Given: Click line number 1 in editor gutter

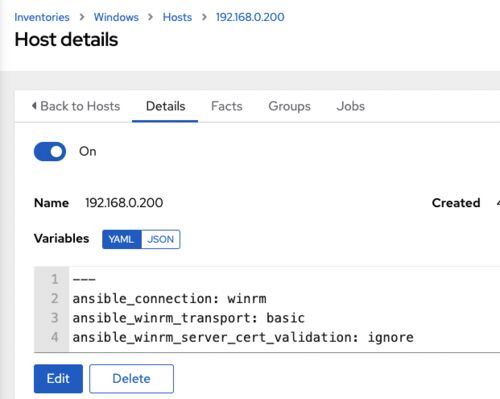Looking at the screenshot, I should 55,279.
